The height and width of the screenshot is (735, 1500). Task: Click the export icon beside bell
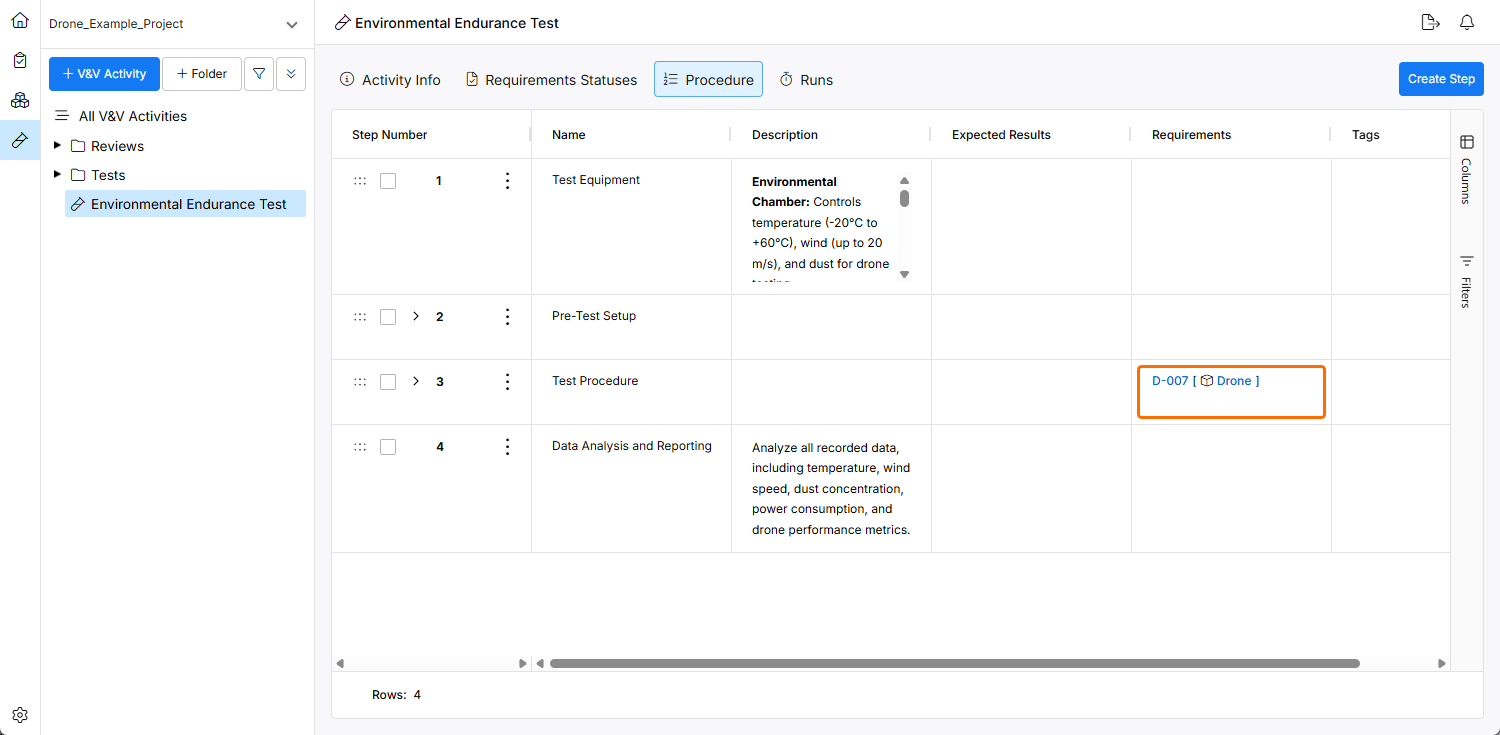click(x=1430, y=23)
